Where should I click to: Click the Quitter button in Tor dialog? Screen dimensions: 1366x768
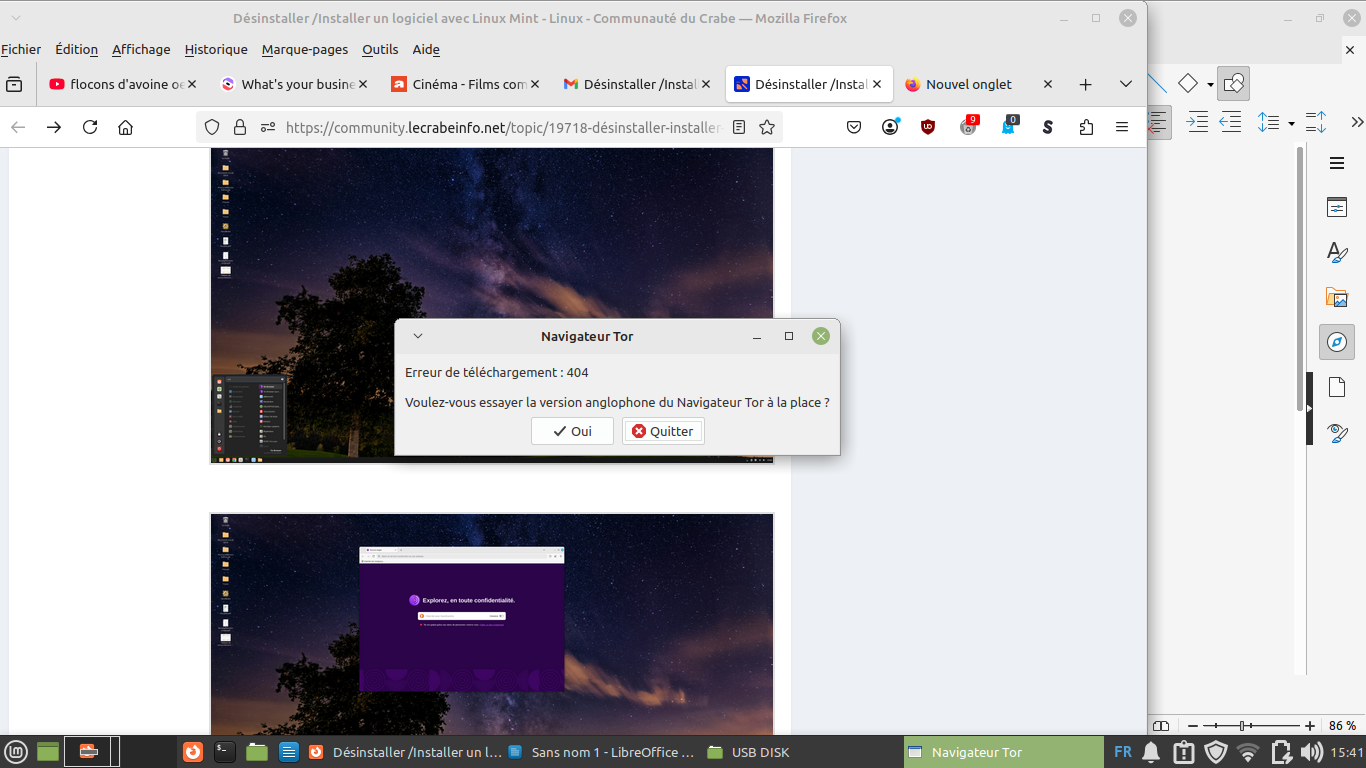663,431
